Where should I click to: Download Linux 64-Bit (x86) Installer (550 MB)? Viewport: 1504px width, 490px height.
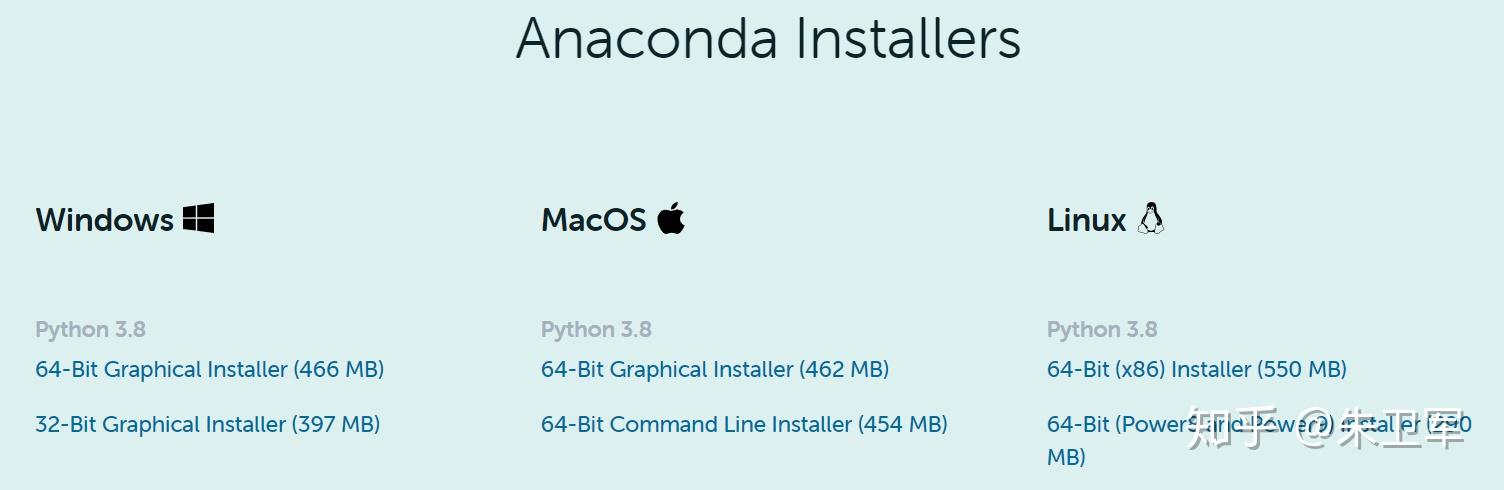pyautogui.click(x=1197, y=369)
